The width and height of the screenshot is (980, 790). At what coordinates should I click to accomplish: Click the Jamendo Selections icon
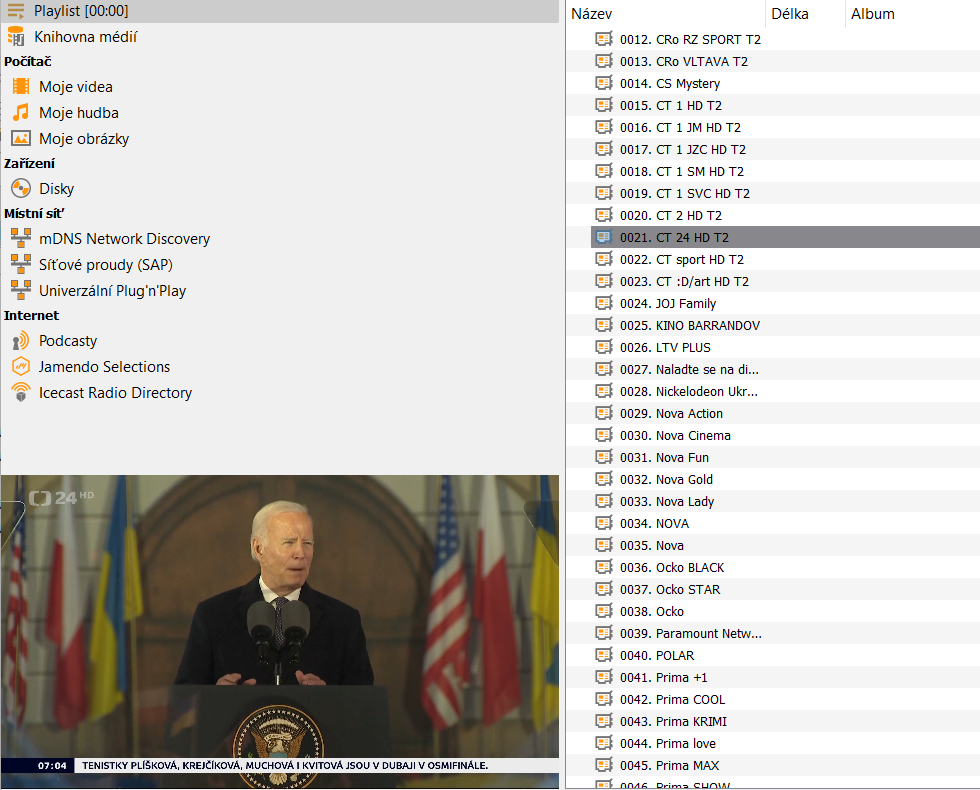(x=21, y=367)
